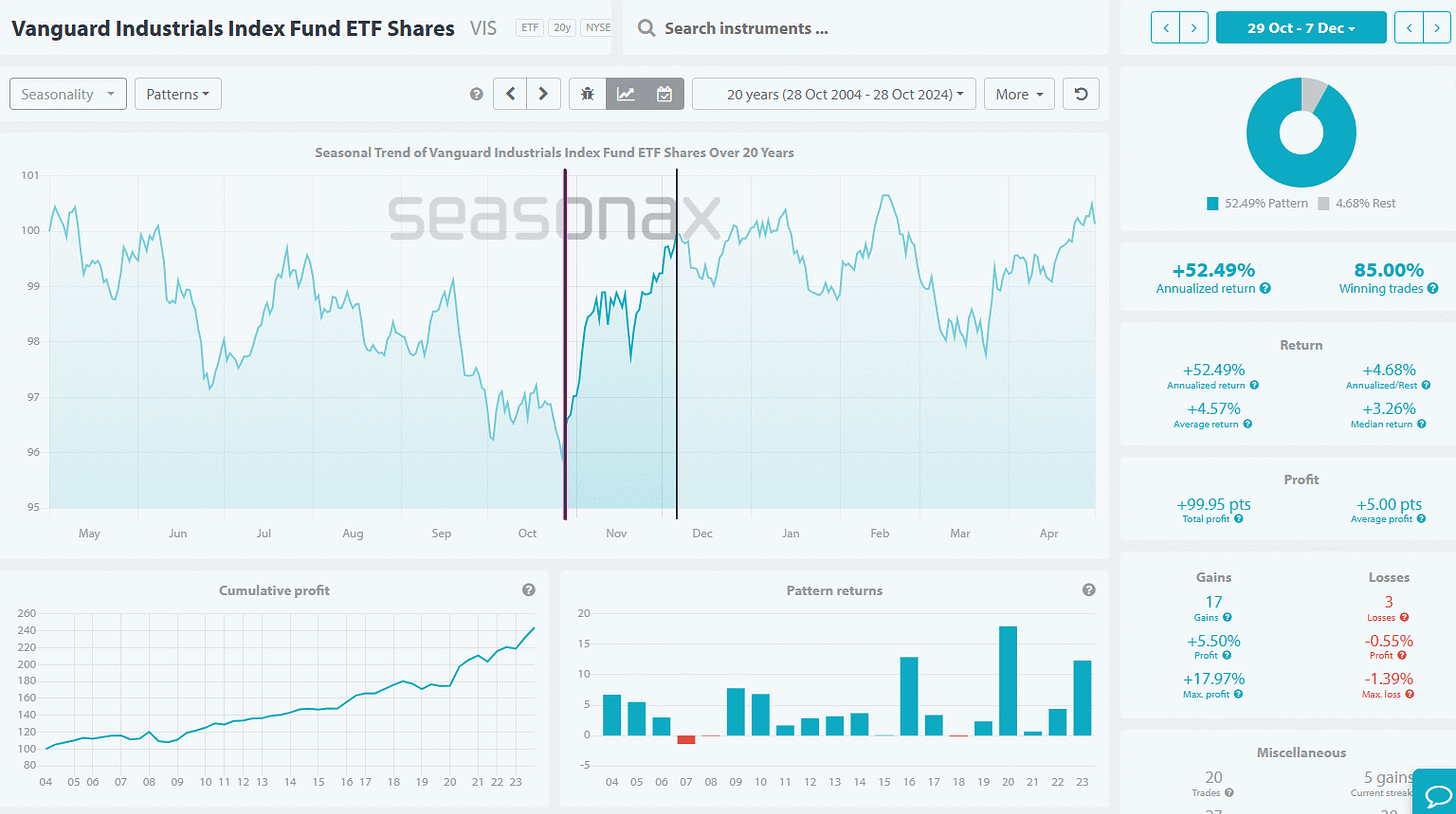Click the chart title about 20 Years trend
Viewport: 1456px width, 814px height.
pyautogui.click(x=554, y=153)
